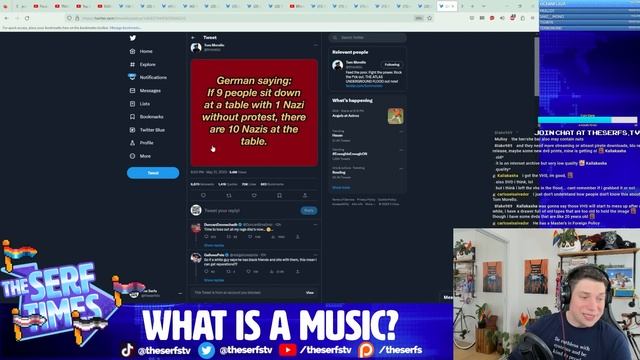
Task: Open Lists in the sidebar
Action: click(x=140, y=104)
